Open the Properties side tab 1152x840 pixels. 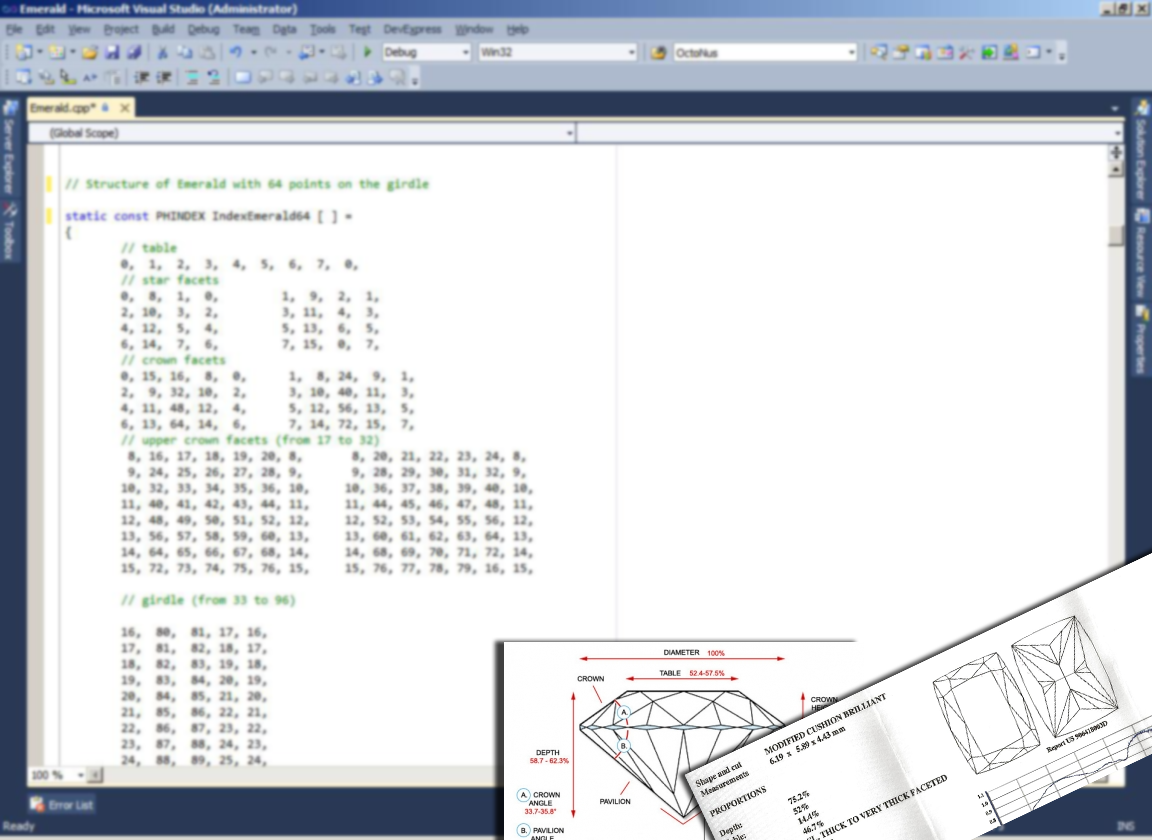click(x=1142, y=341)
